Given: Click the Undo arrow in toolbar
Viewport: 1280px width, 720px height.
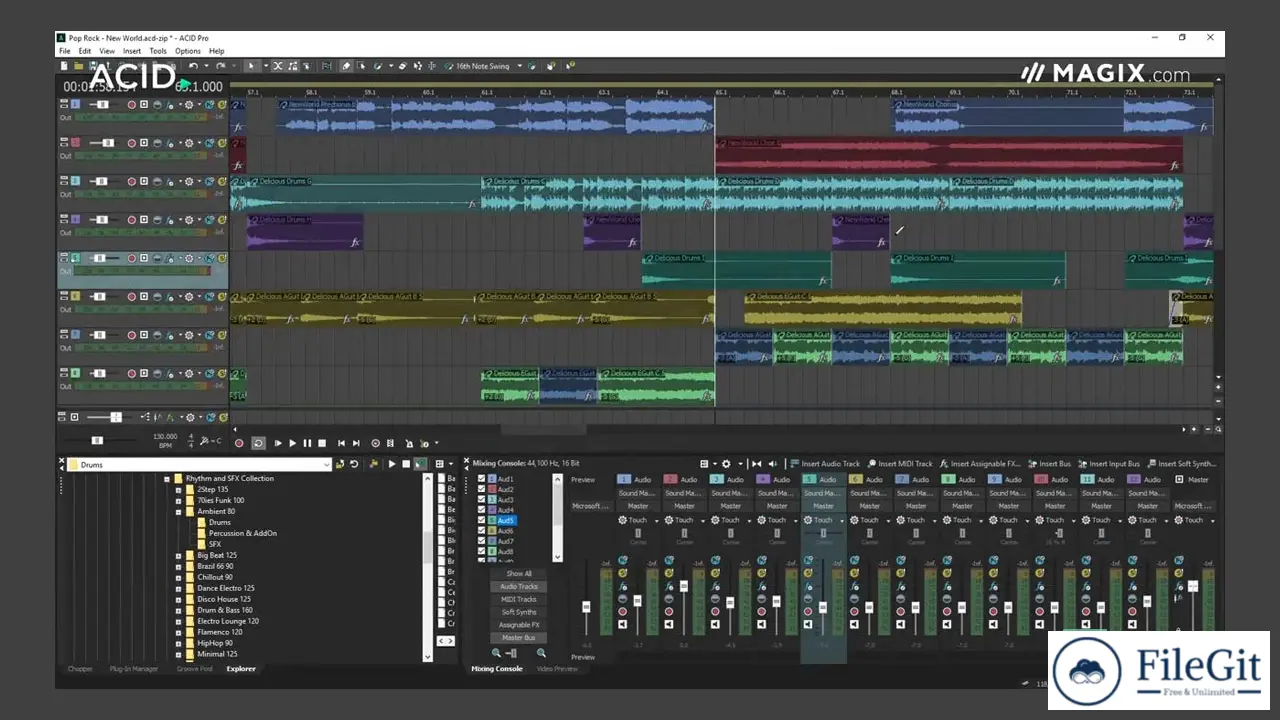Looking at the screenshot, I should (193, 66).
